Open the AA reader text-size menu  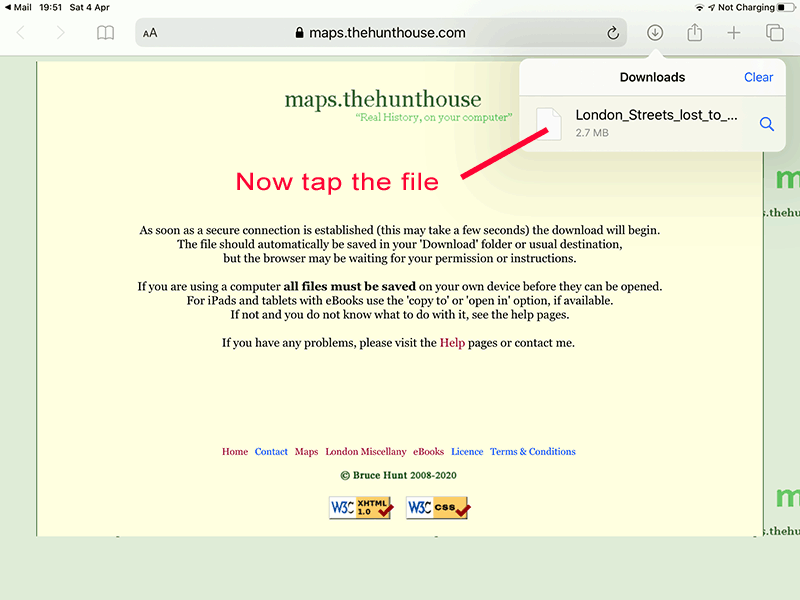click(x=150, y=33)
